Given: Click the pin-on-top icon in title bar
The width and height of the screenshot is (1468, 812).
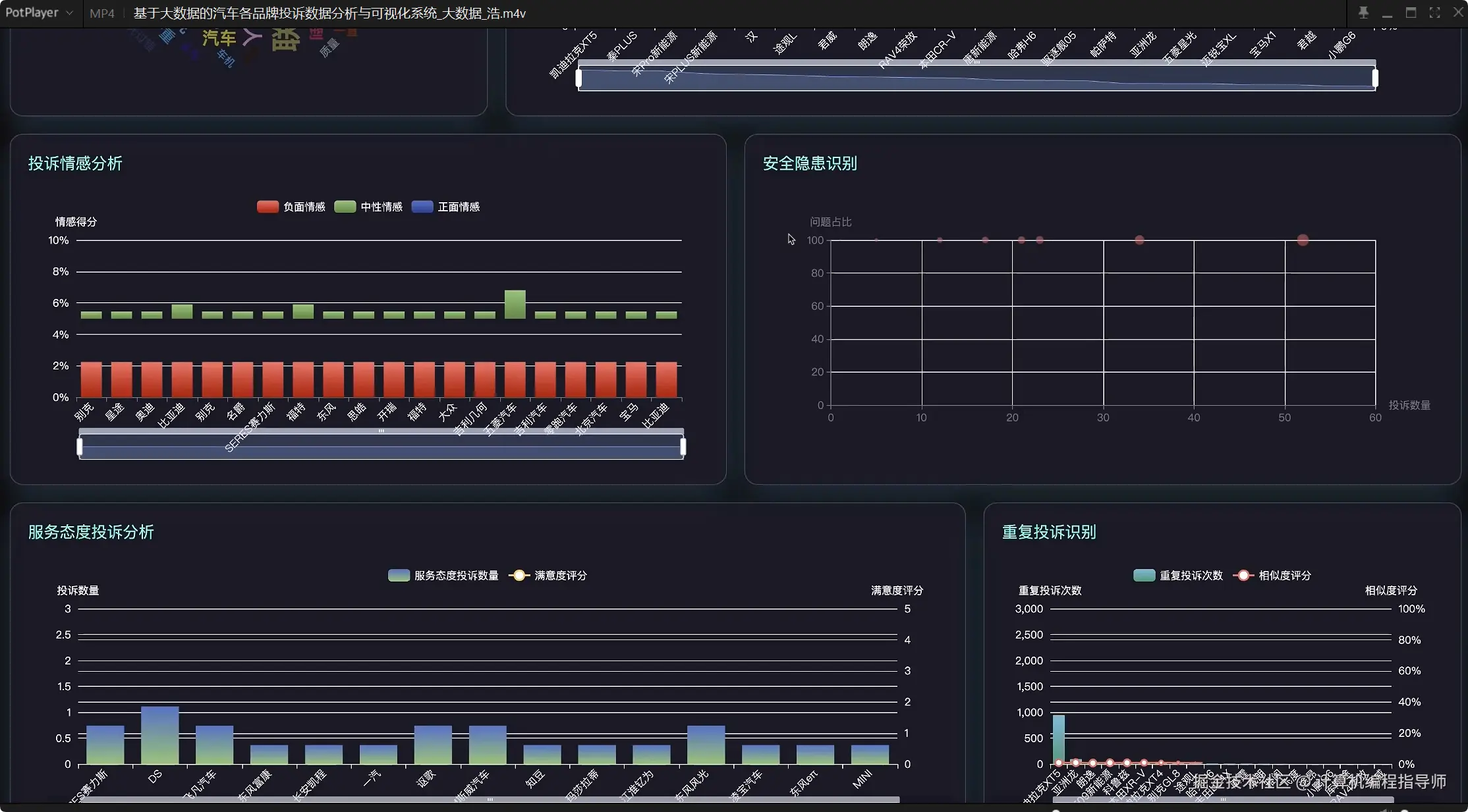Looking at the screenshot, I should click(x=1363, y=13).
